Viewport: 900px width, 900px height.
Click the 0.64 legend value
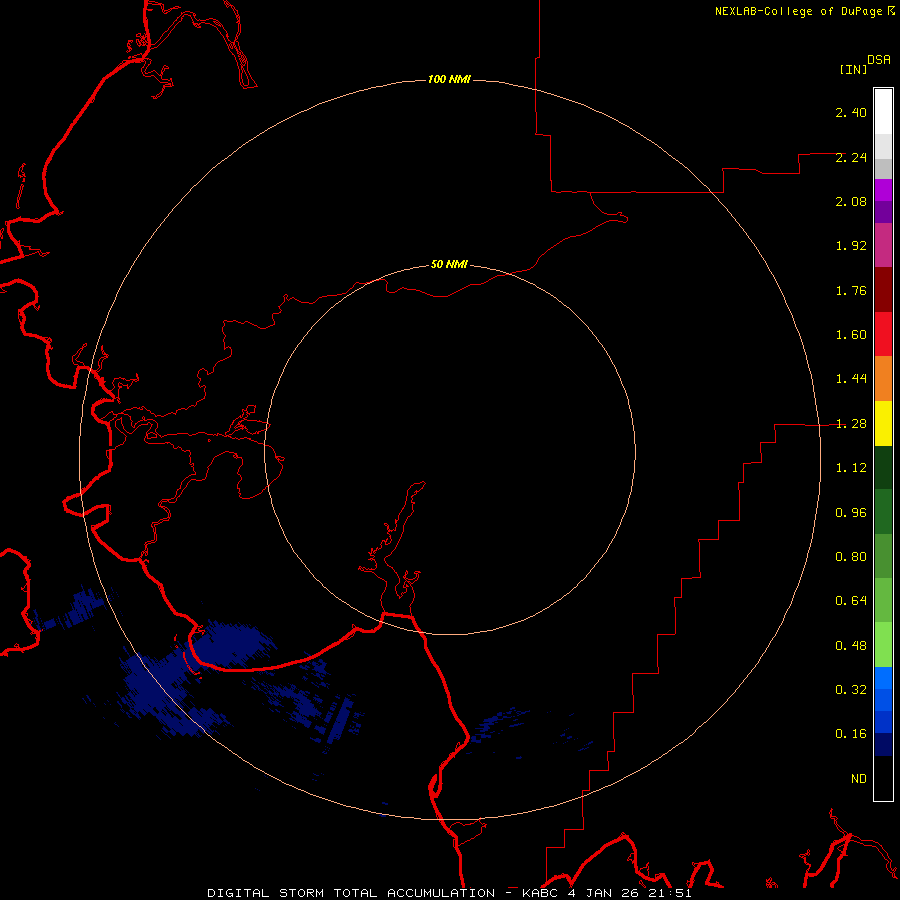[851, 601]
